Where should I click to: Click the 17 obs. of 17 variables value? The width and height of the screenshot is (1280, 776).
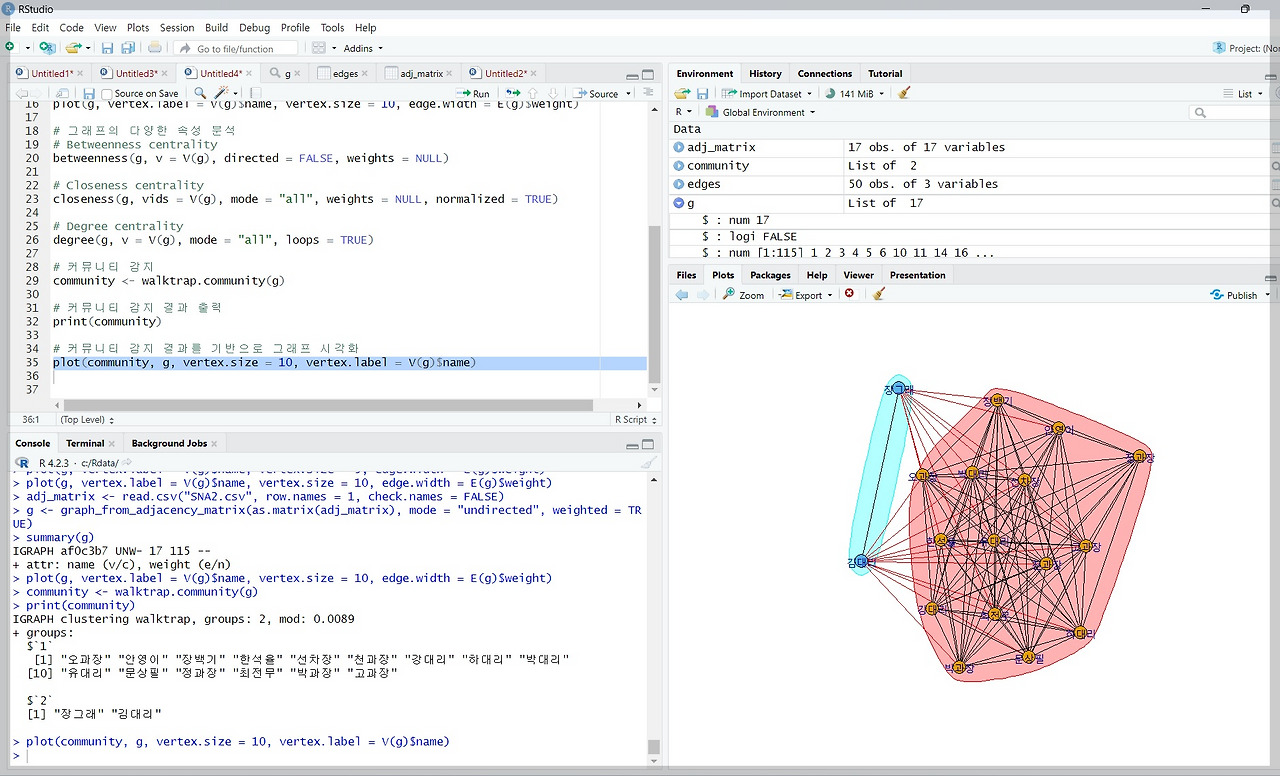pyautogui.click(x=926, y=147)
